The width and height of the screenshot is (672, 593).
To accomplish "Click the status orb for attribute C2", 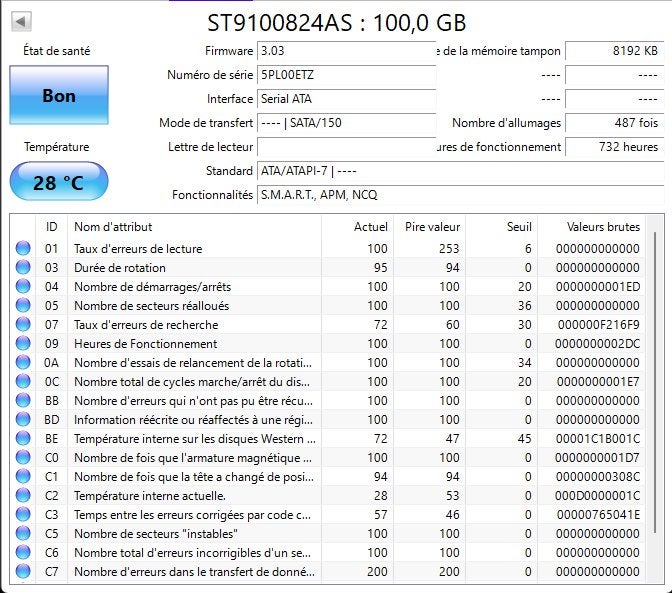I will [x=23, y=495].
